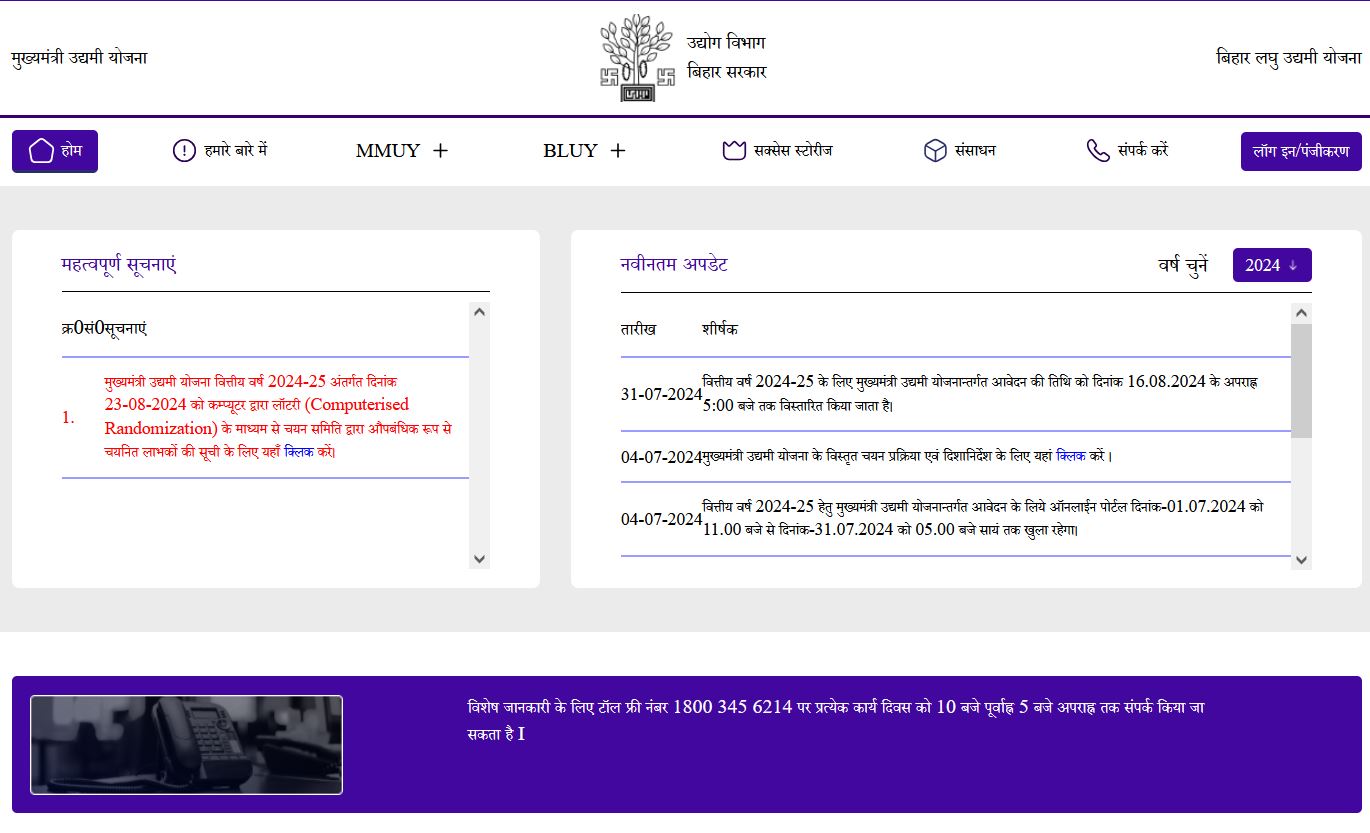Viewport: 1370px width, 833px height.
Task: Open the हमारे बारे में menu item
Action: (235, 151)
